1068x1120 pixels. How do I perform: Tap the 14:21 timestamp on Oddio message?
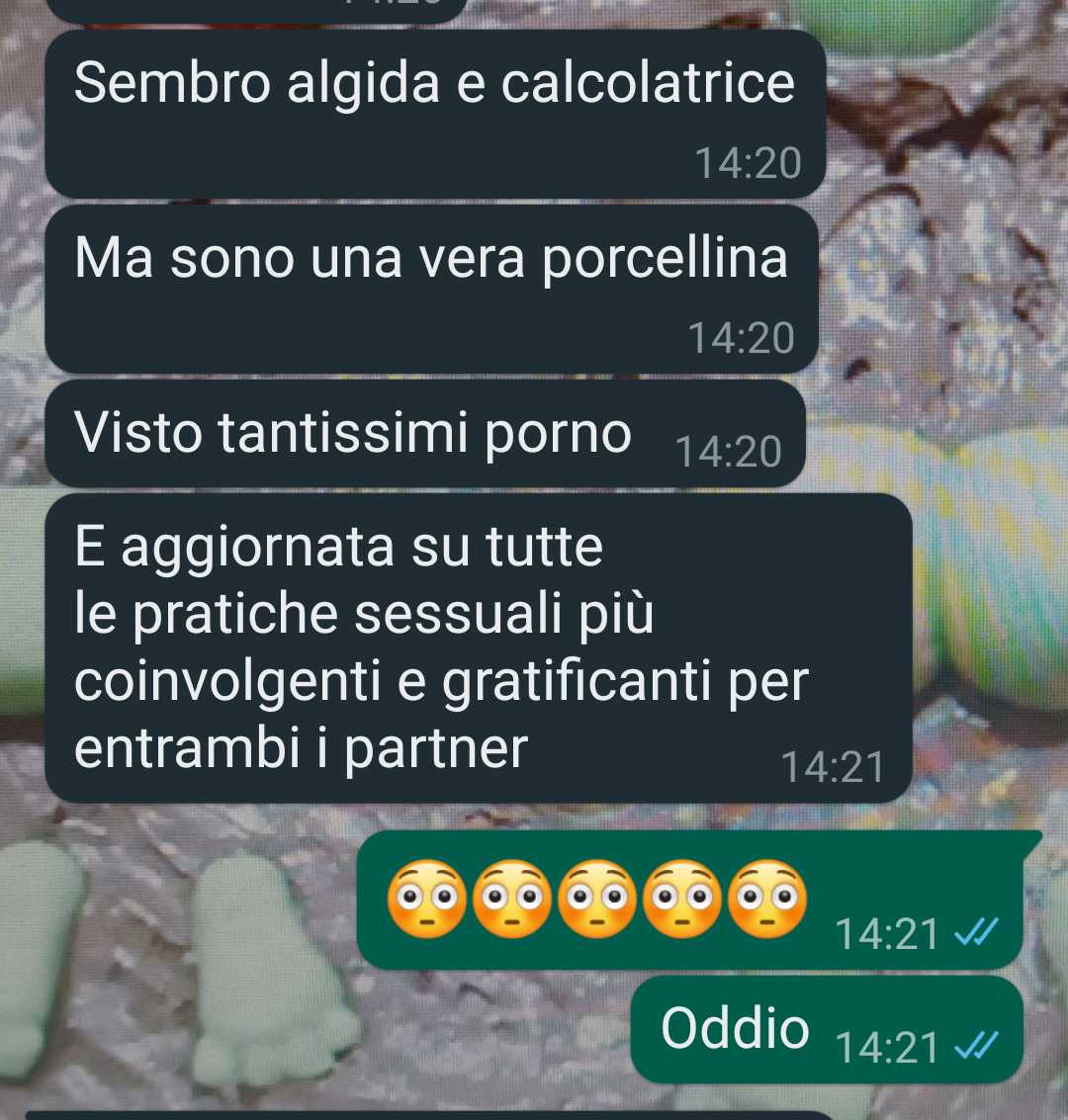pos(887,1048)
